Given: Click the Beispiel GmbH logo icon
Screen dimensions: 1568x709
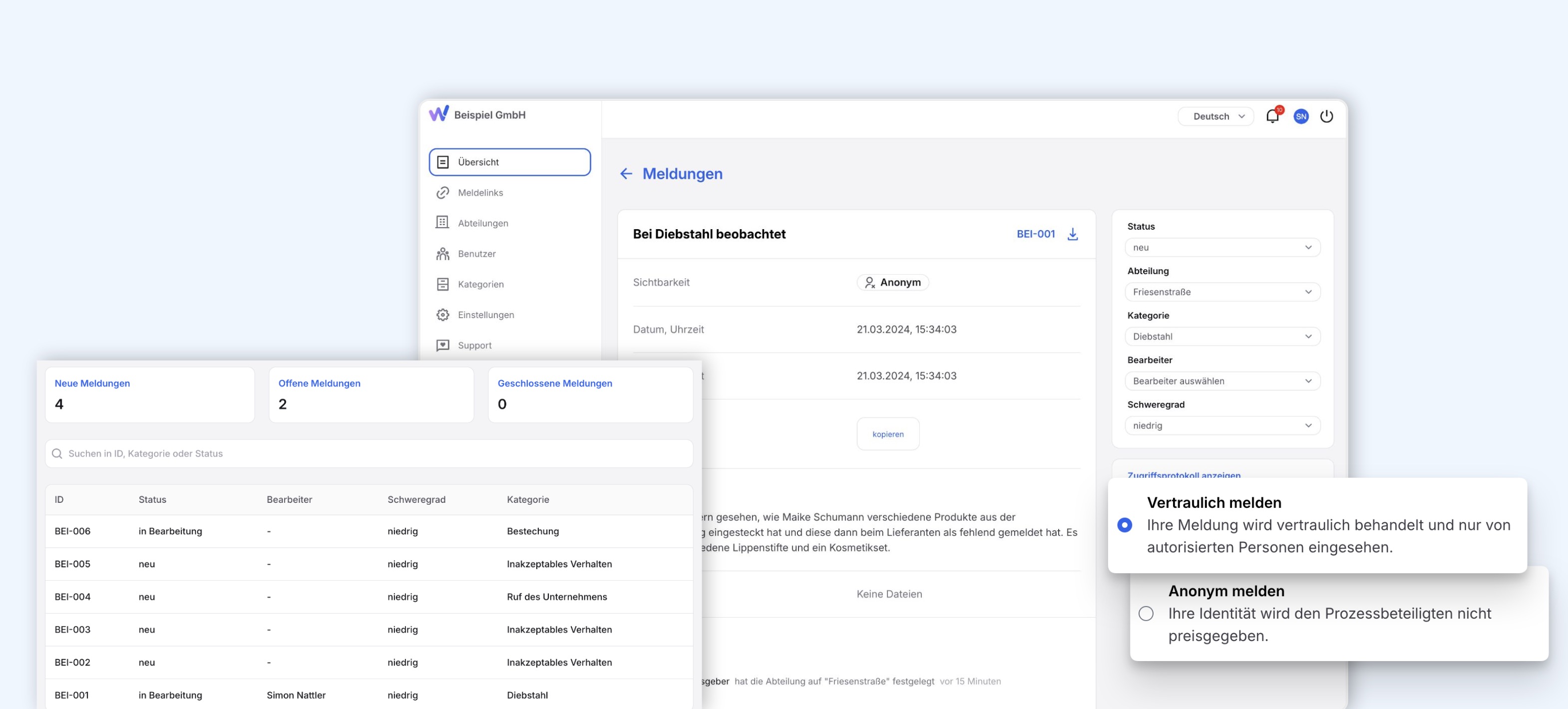Looking at the screenshot, I should click(x=438, y=114).
